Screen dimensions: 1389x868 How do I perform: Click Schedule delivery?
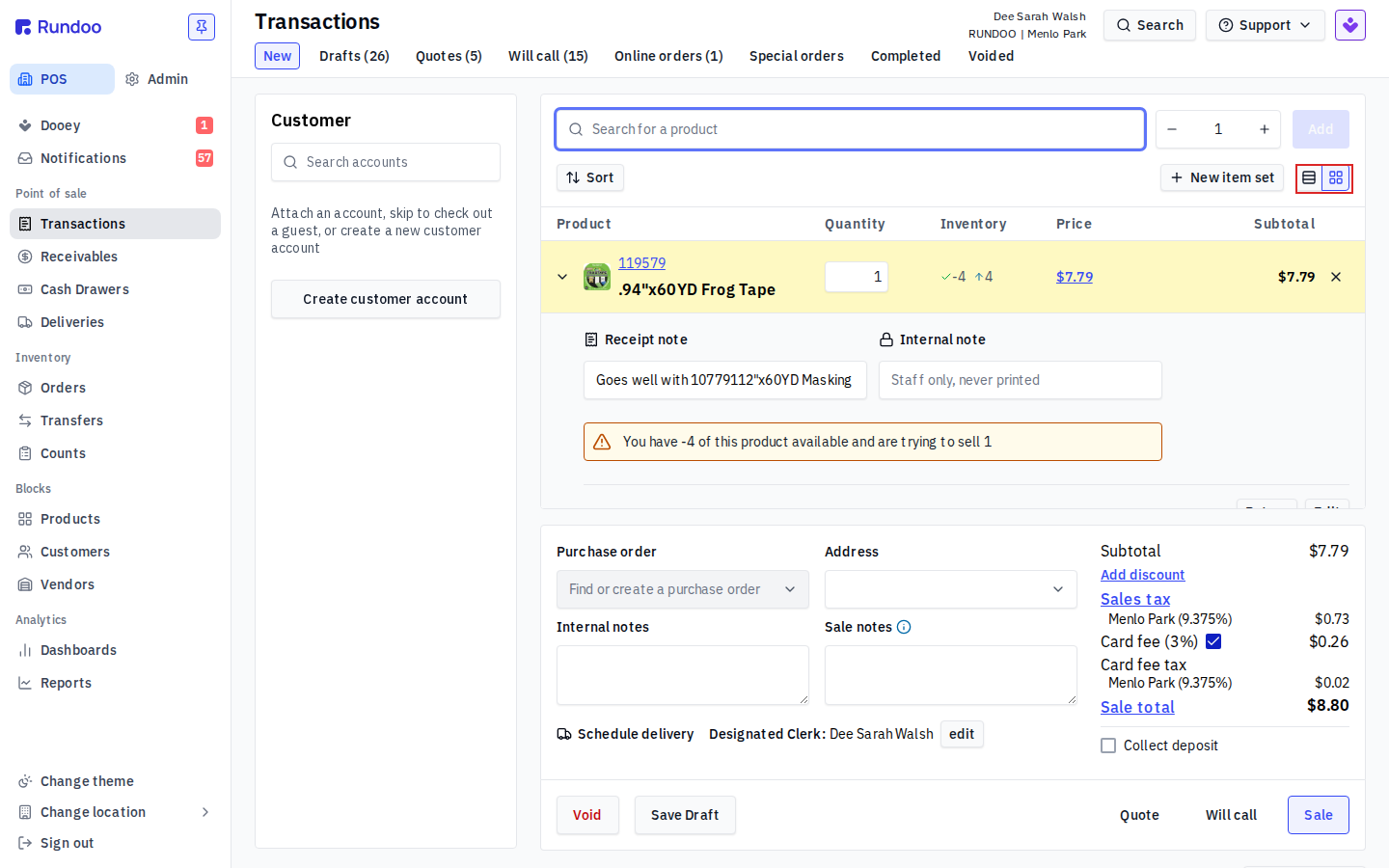(625, 734)
